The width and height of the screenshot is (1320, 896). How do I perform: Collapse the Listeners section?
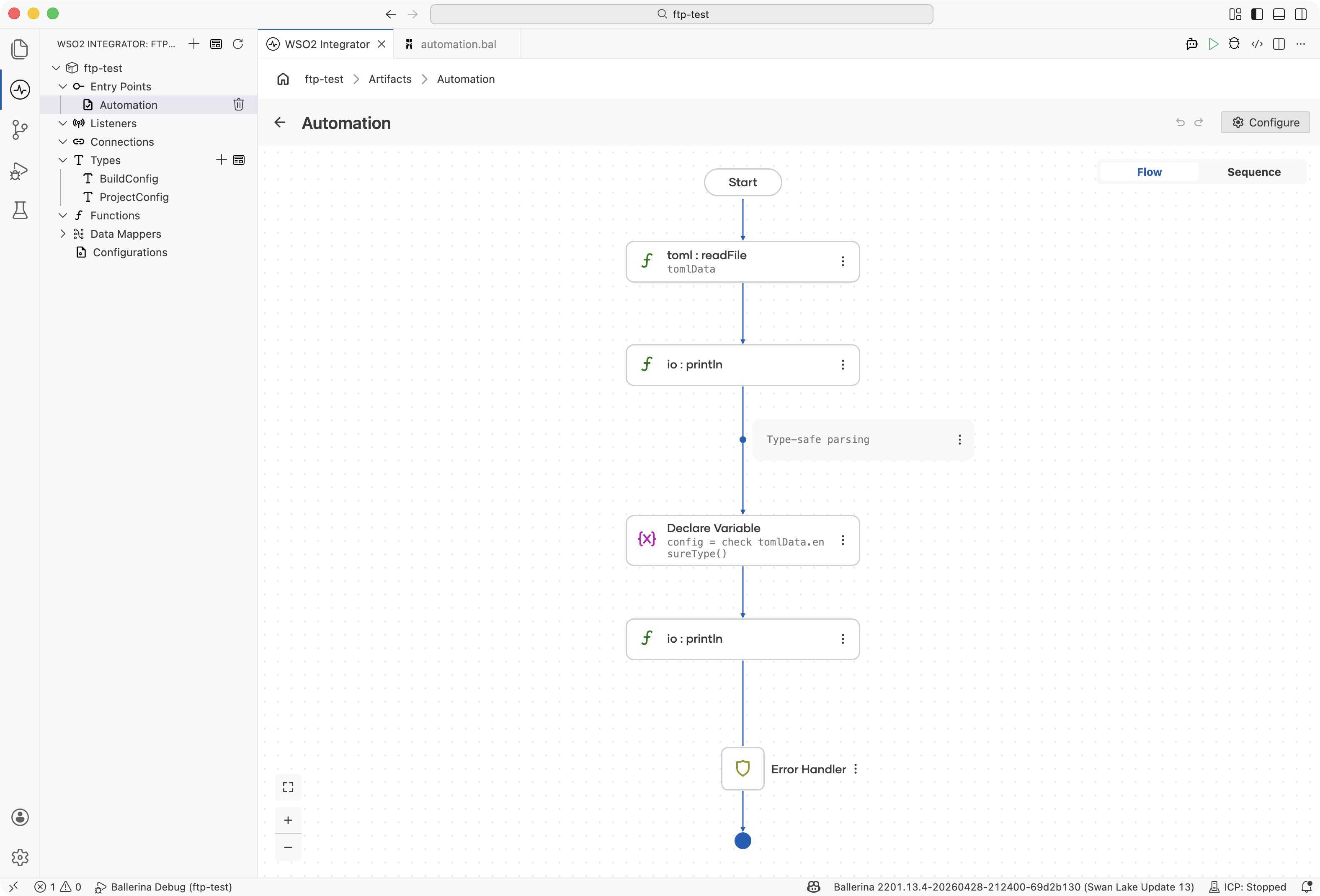[63, 123]
